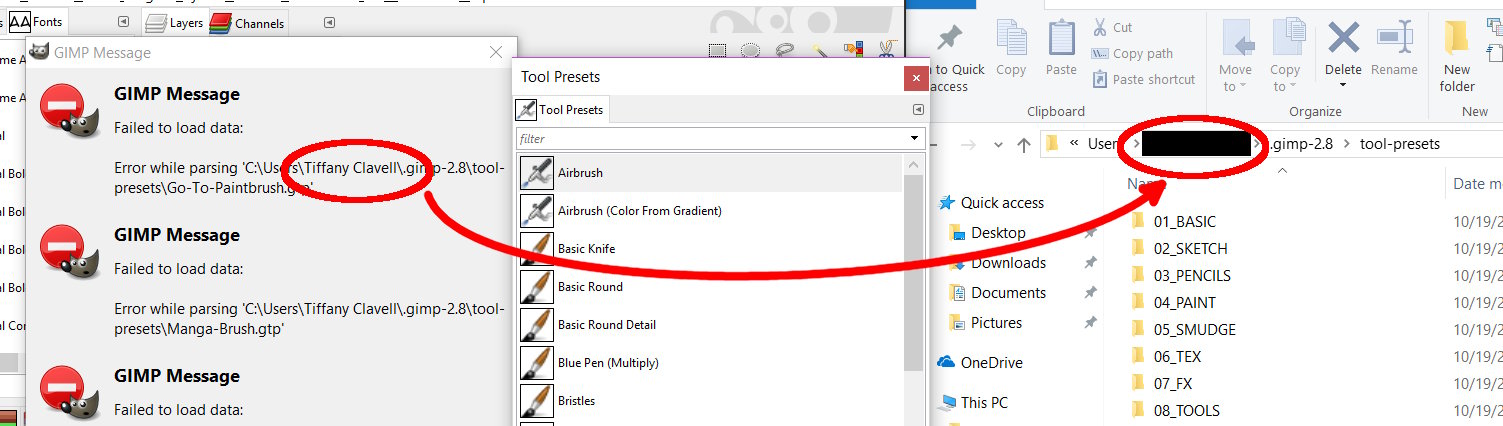Viewport: 1503px width, 426px height.
Task: Open Pictures in Explorer navigation pane
Action: tap(984, 323)
